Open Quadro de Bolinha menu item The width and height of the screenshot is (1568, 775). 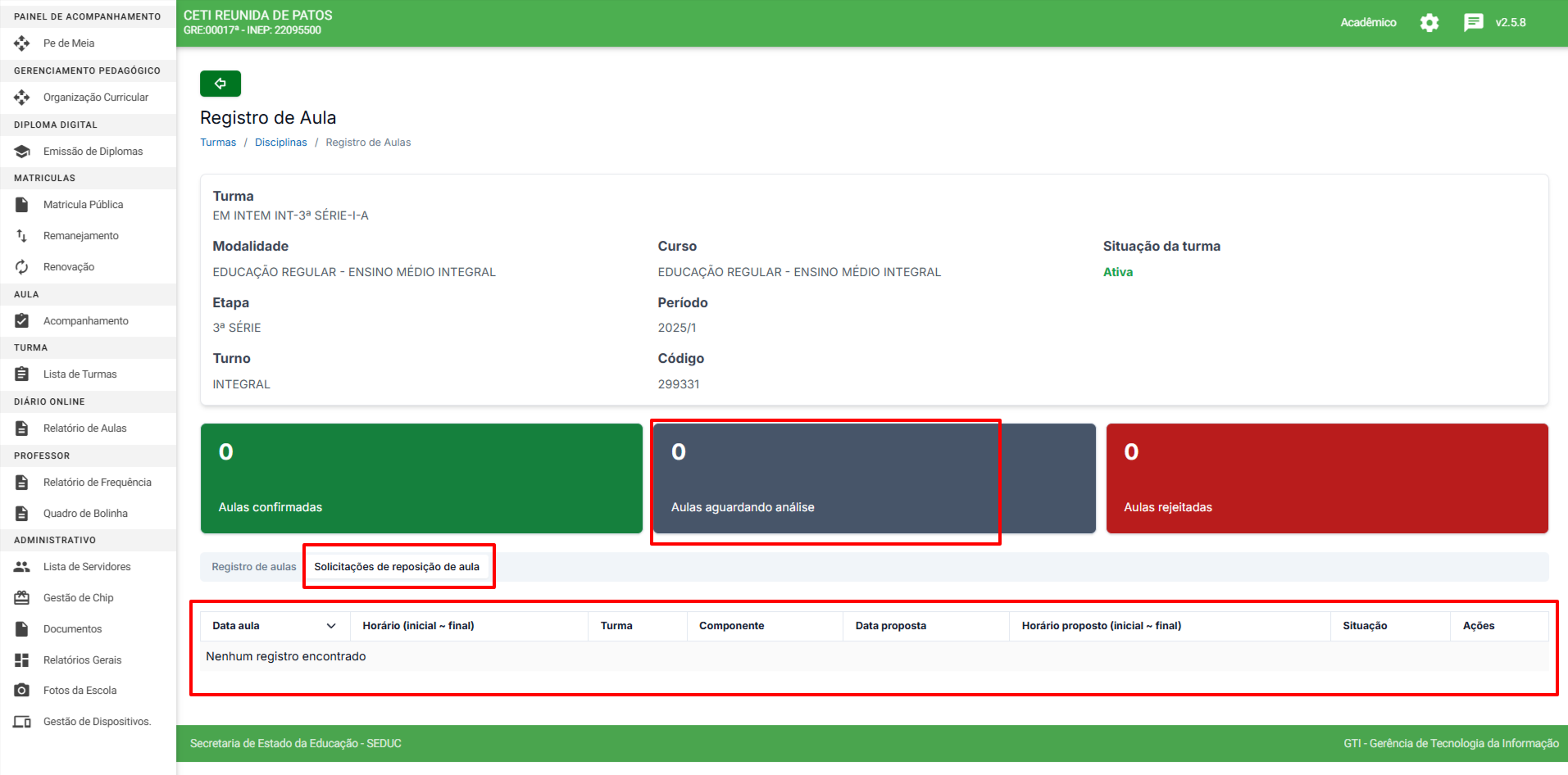coord(85,514)
